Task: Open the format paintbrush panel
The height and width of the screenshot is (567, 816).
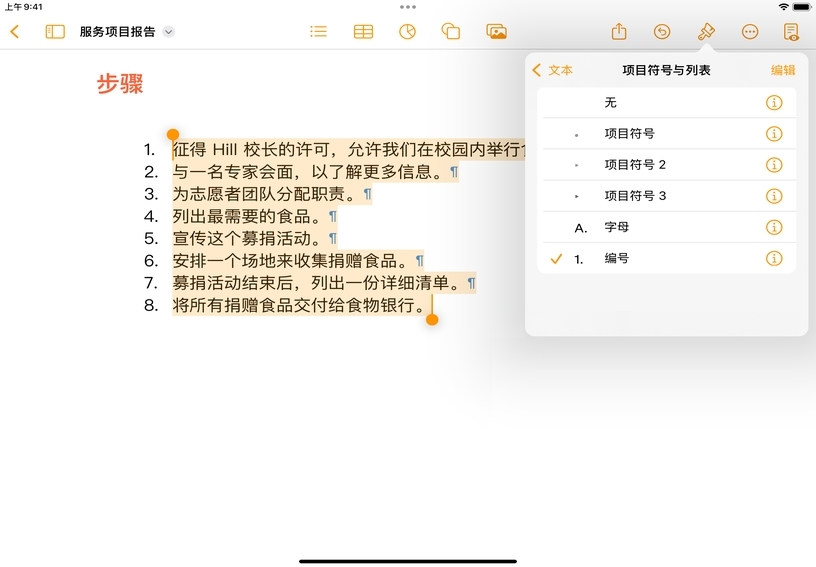Action: tap(706, 31)
